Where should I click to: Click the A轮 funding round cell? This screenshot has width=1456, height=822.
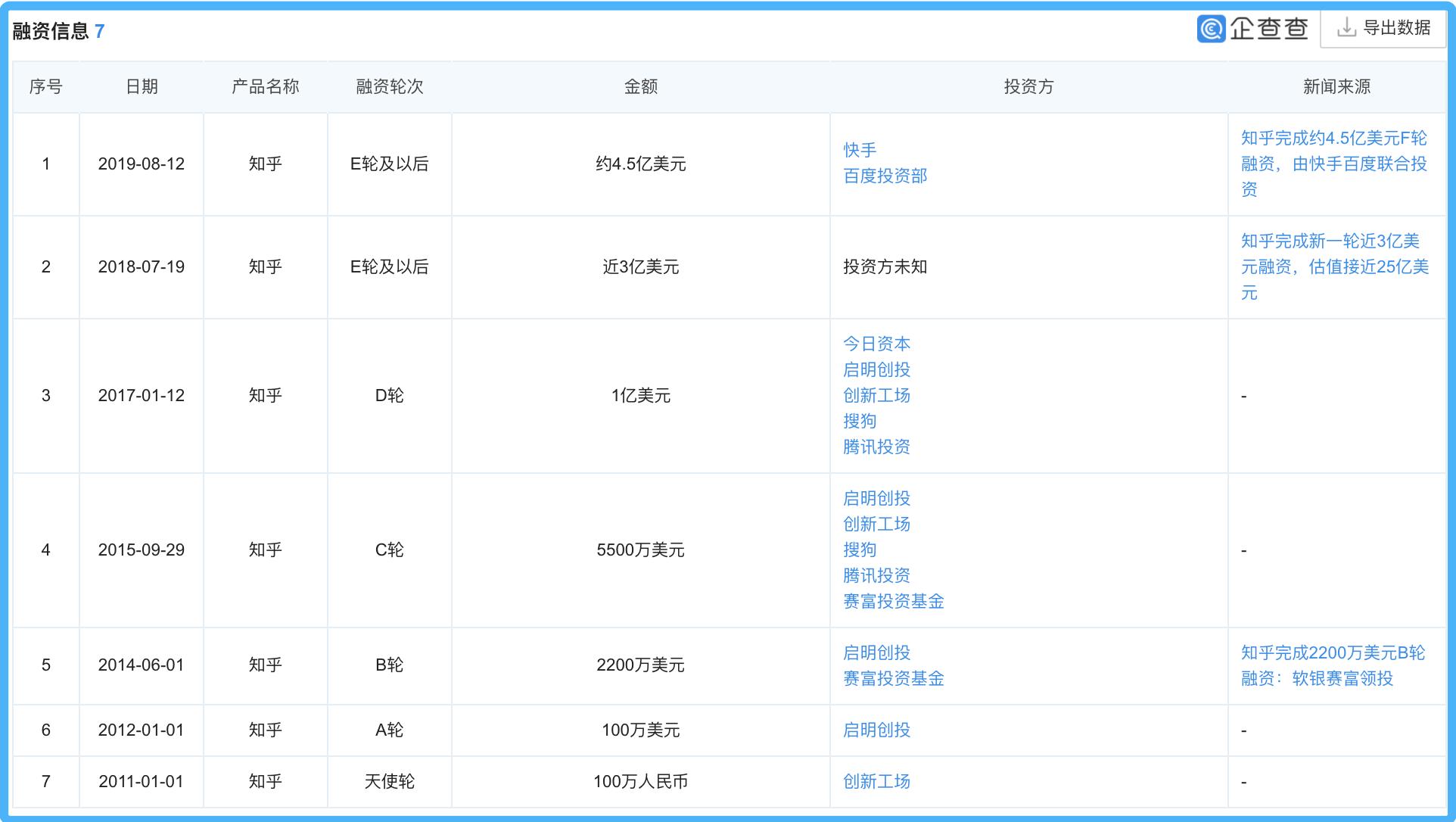[x=390, y=730]
